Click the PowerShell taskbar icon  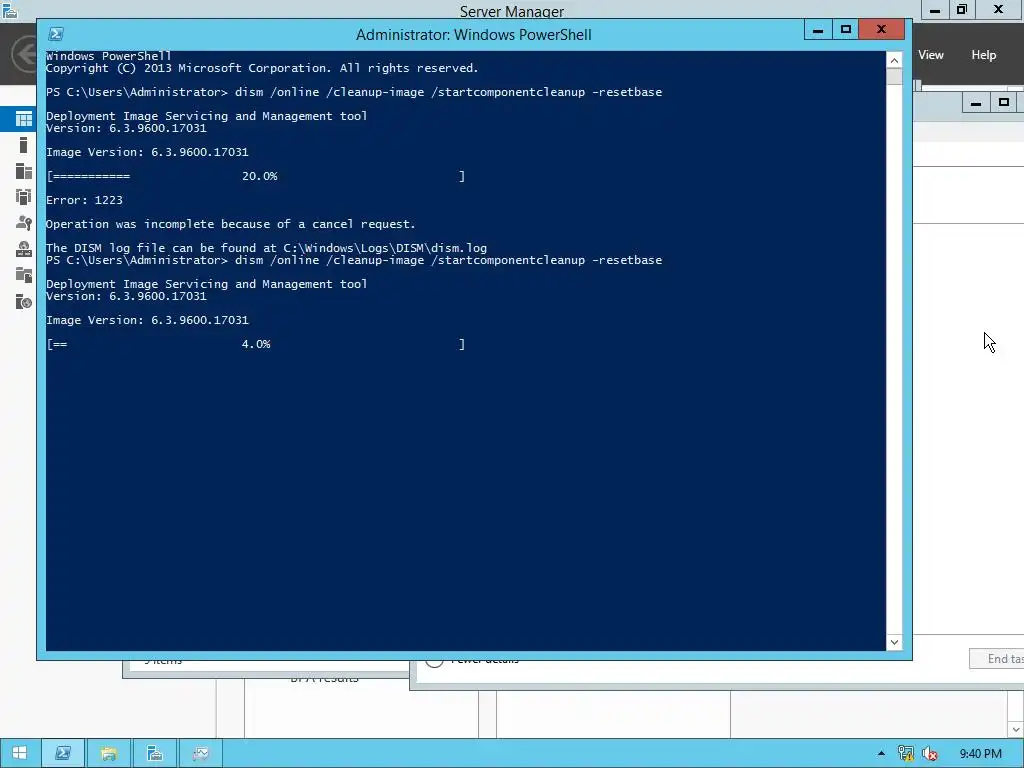click(x=63, y=753)
